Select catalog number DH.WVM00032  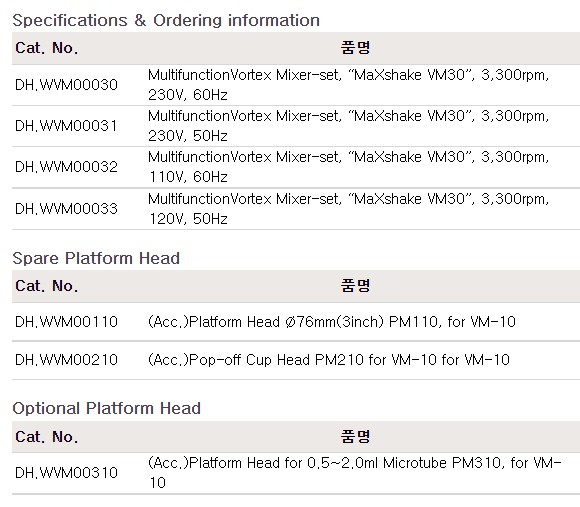[x=66, y=167]
